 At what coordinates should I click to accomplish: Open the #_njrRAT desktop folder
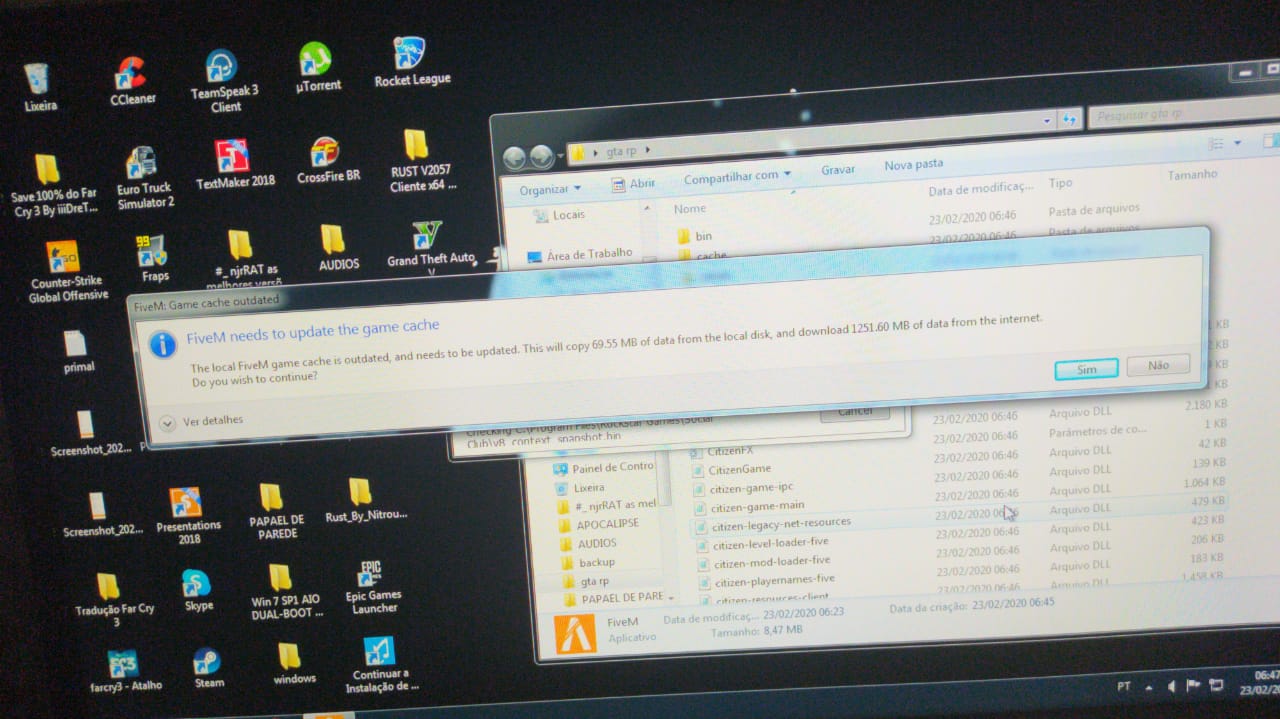point(244,259)
